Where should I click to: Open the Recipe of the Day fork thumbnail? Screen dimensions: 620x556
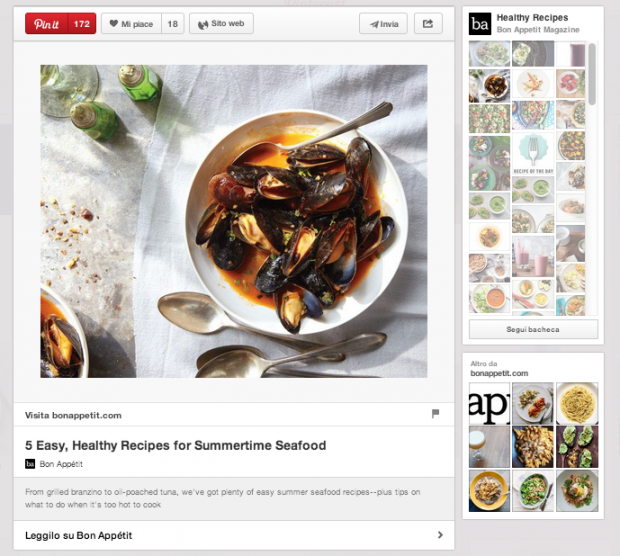[x=533, y=154]
